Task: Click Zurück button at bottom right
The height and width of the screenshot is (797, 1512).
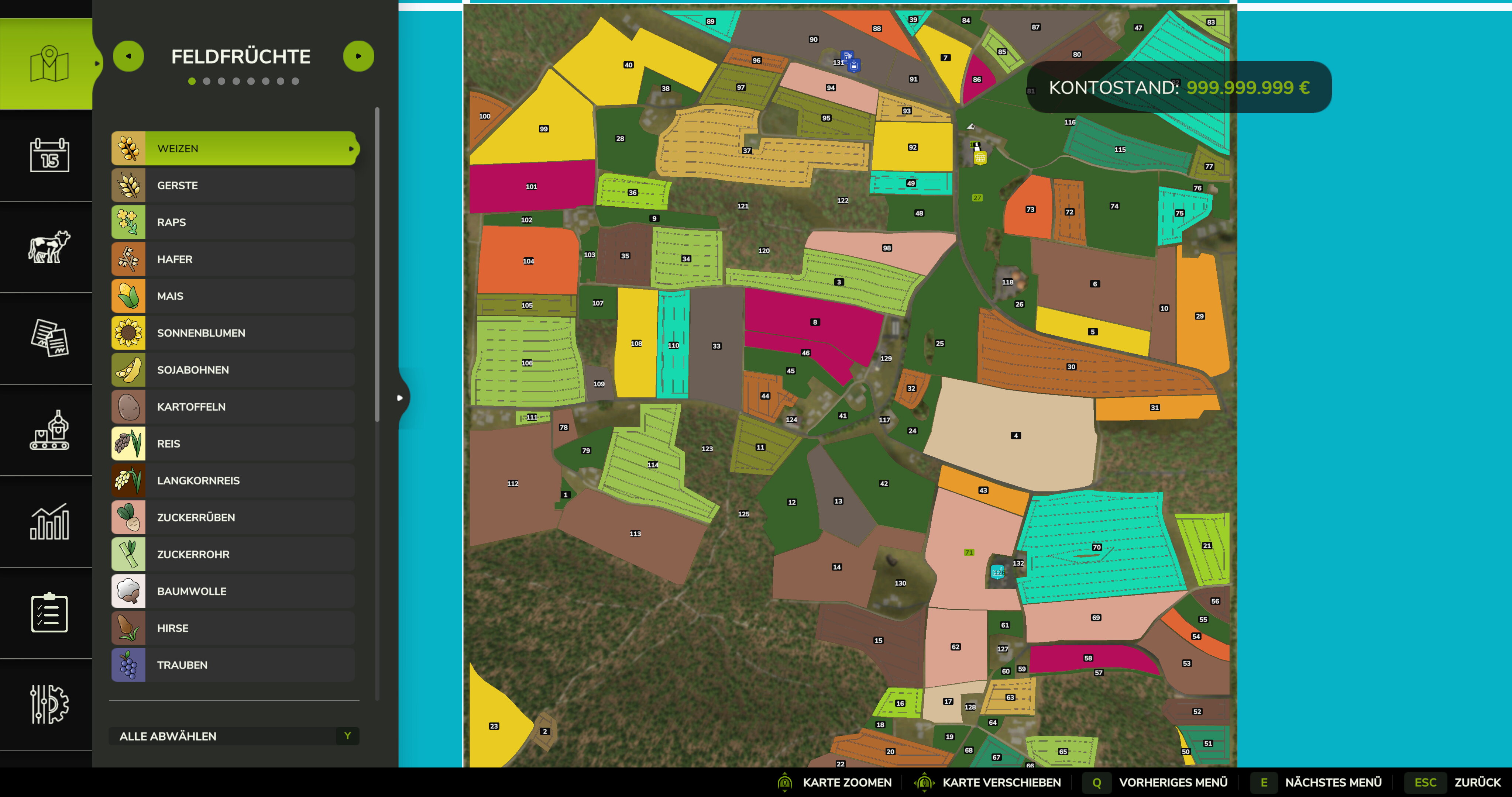Action: pos(1477,782)
